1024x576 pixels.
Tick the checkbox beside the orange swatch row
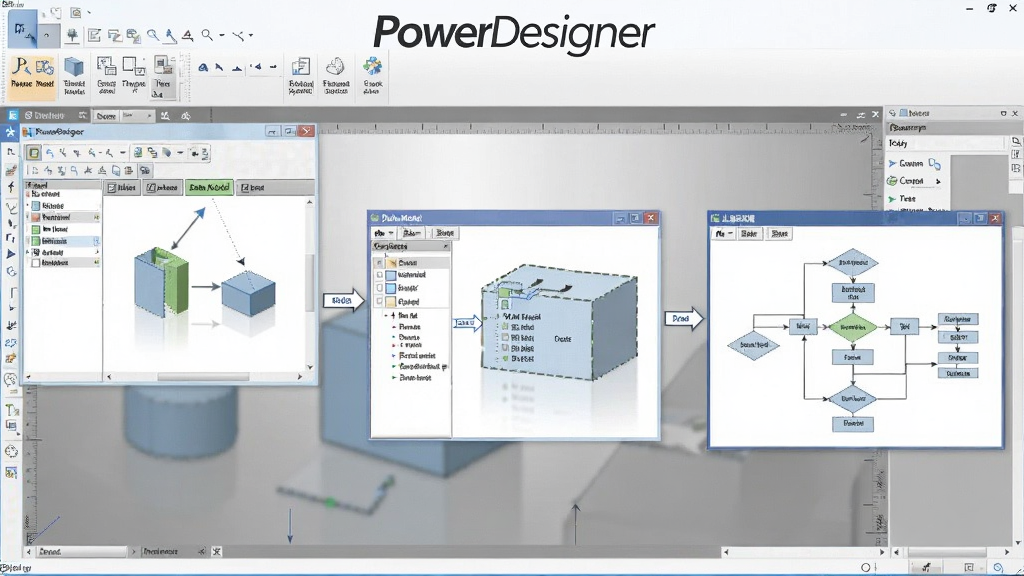point(379,263)
